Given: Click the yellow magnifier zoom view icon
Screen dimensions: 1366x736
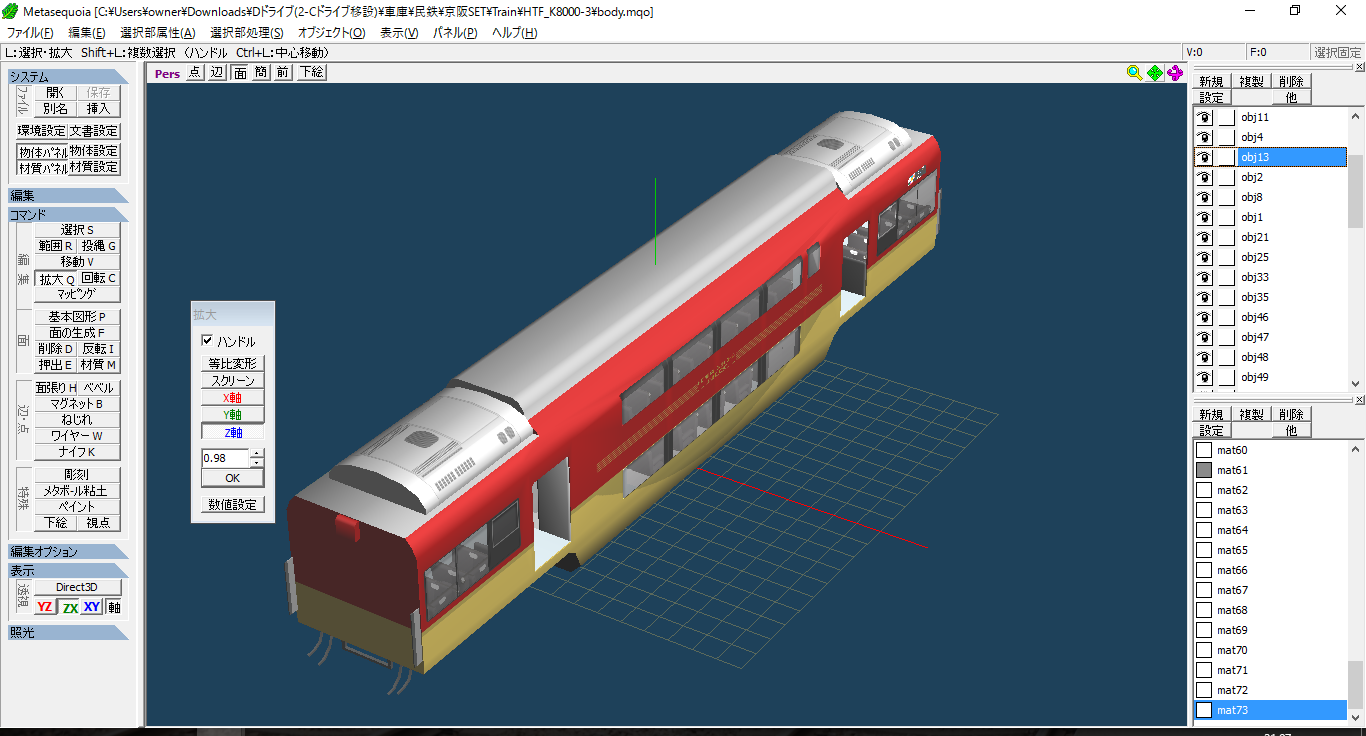Looking at the screenshot, I should pyautogui.click(x=1134, y=72).
